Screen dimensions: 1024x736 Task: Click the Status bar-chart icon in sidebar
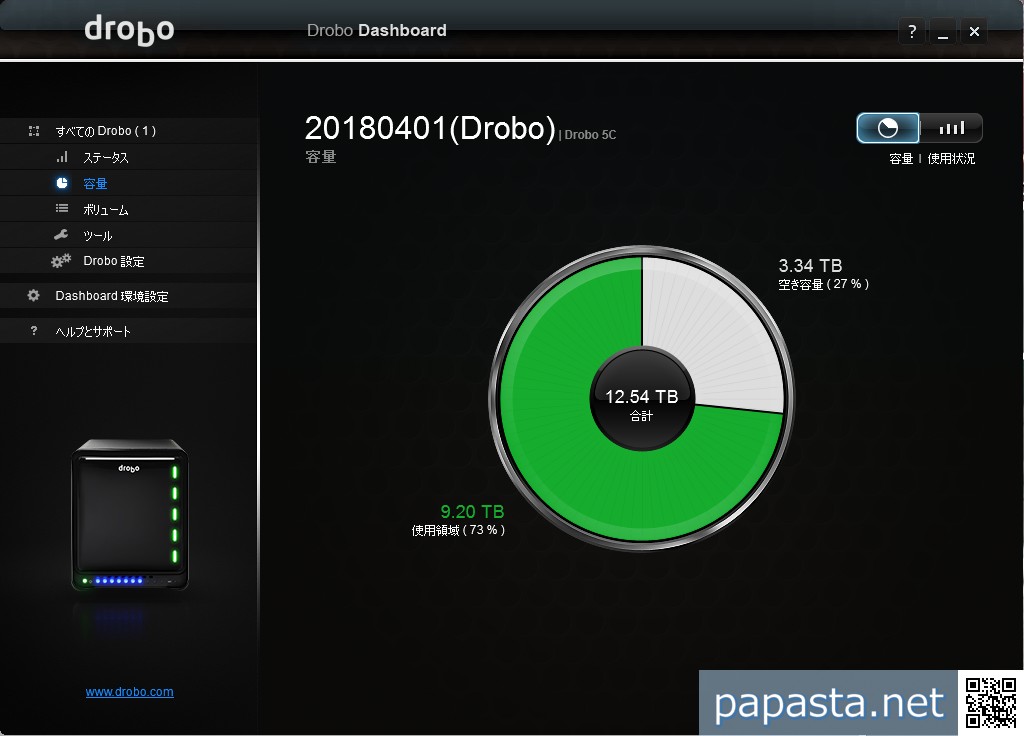click(x=62, y=157)
